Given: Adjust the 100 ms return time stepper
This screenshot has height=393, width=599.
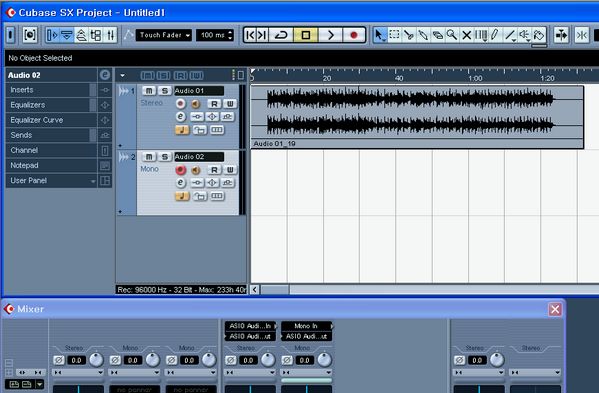Looking at the screenshot, I should tap(230, 35).
